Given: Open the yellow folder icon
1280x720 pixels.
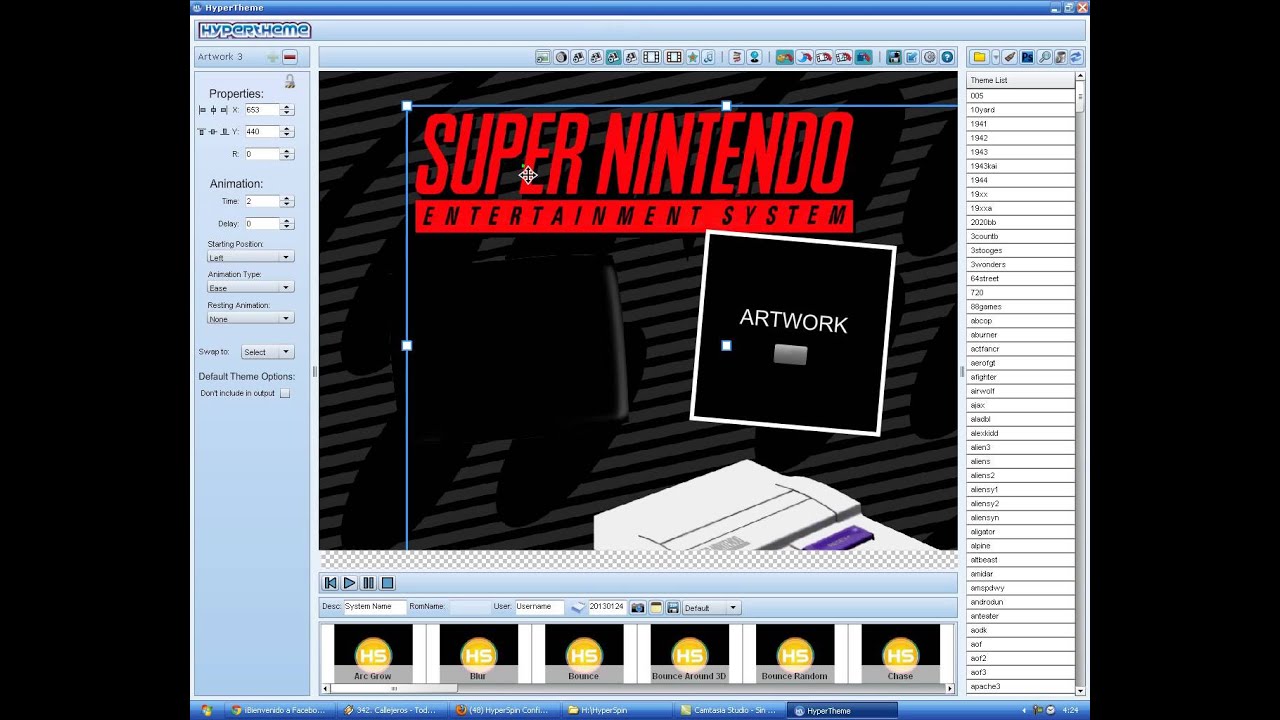Looking at the screenshot, I should (x=978, y=57).
